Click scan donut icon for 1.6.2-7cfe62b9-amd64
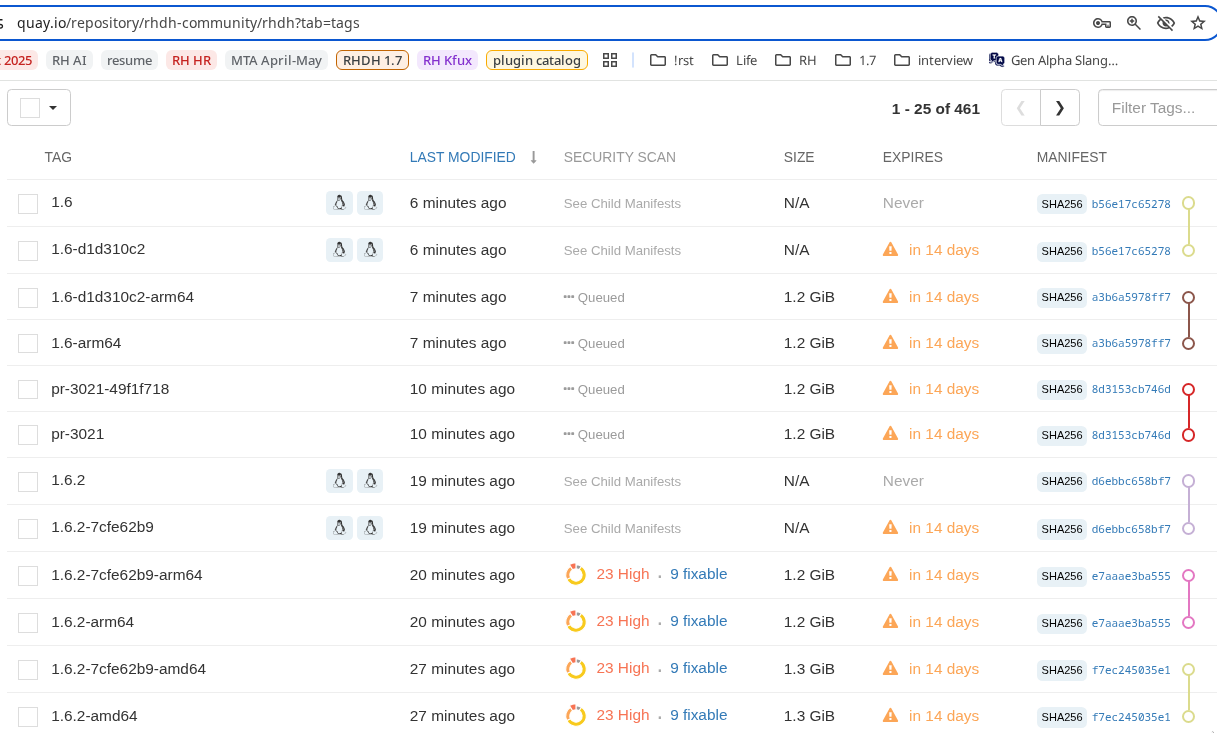Screen dimensions: 1217x734 575,668
